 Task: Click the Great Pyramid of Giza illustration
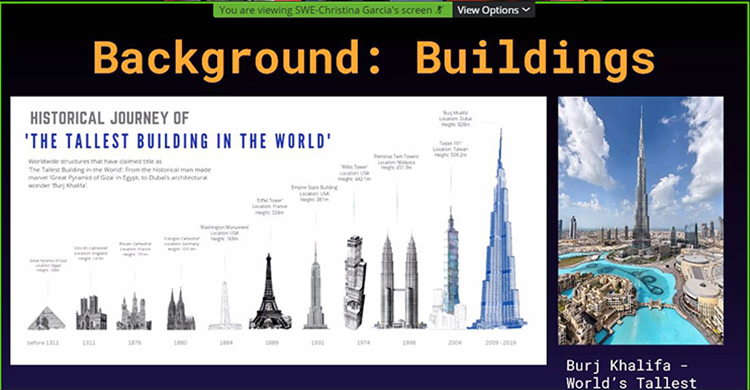click(46, 318)
